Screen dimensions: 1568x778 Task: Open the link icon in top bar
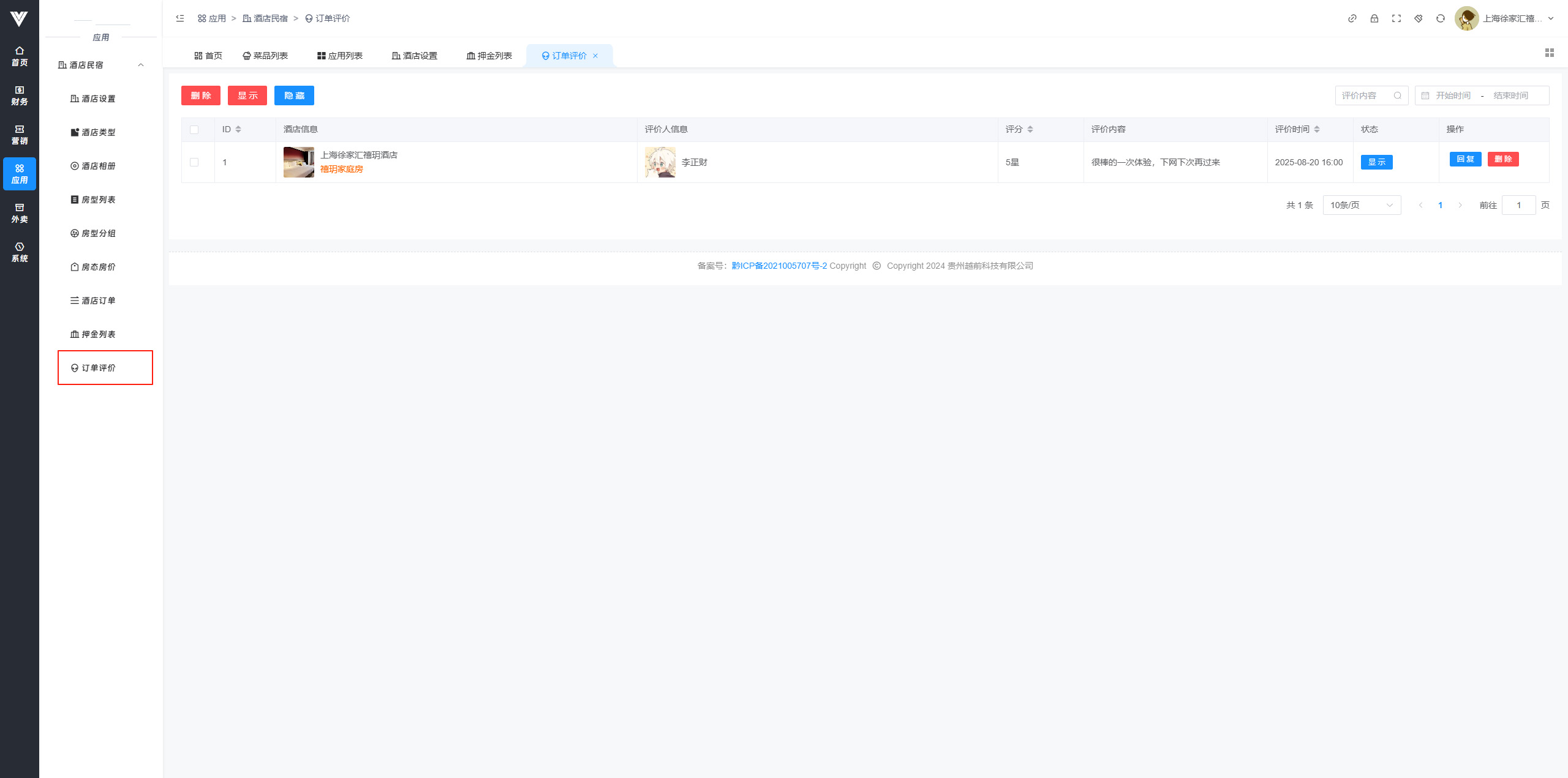coord(1352,18)
